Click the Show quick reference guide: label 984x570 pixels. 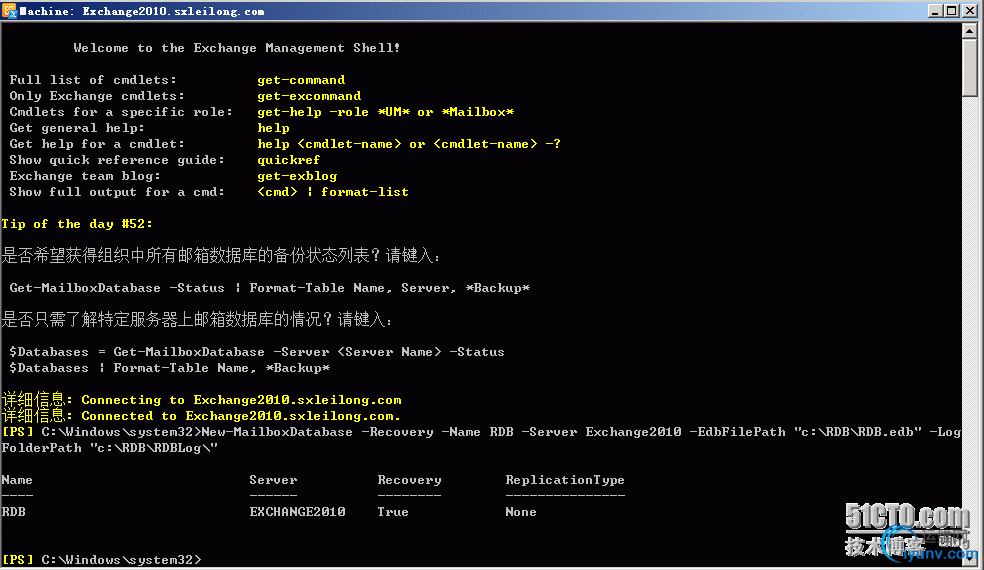click(x=117, y=160)
